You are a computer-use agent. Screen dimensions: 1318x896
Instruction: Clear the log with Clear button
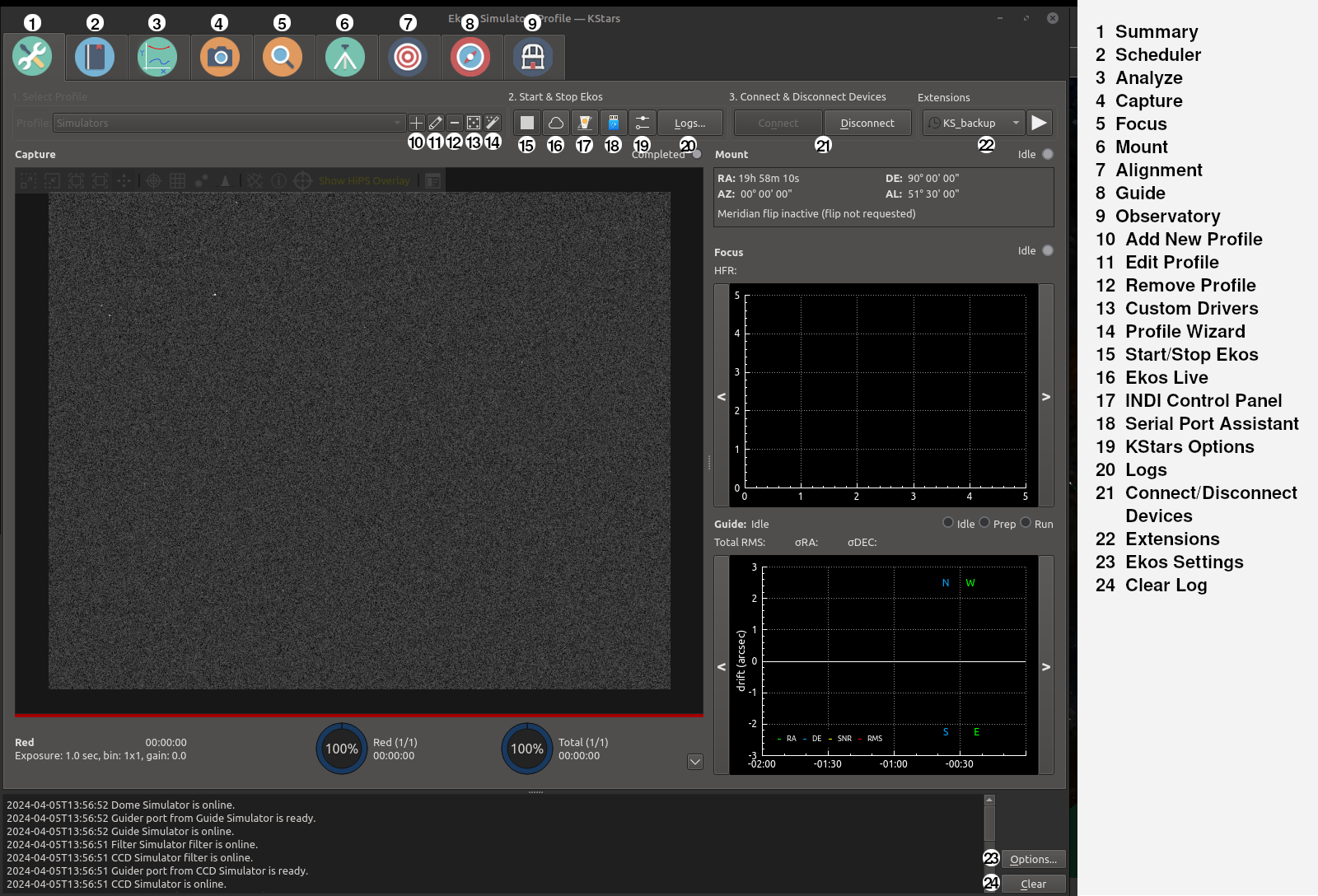point(1033,884)
